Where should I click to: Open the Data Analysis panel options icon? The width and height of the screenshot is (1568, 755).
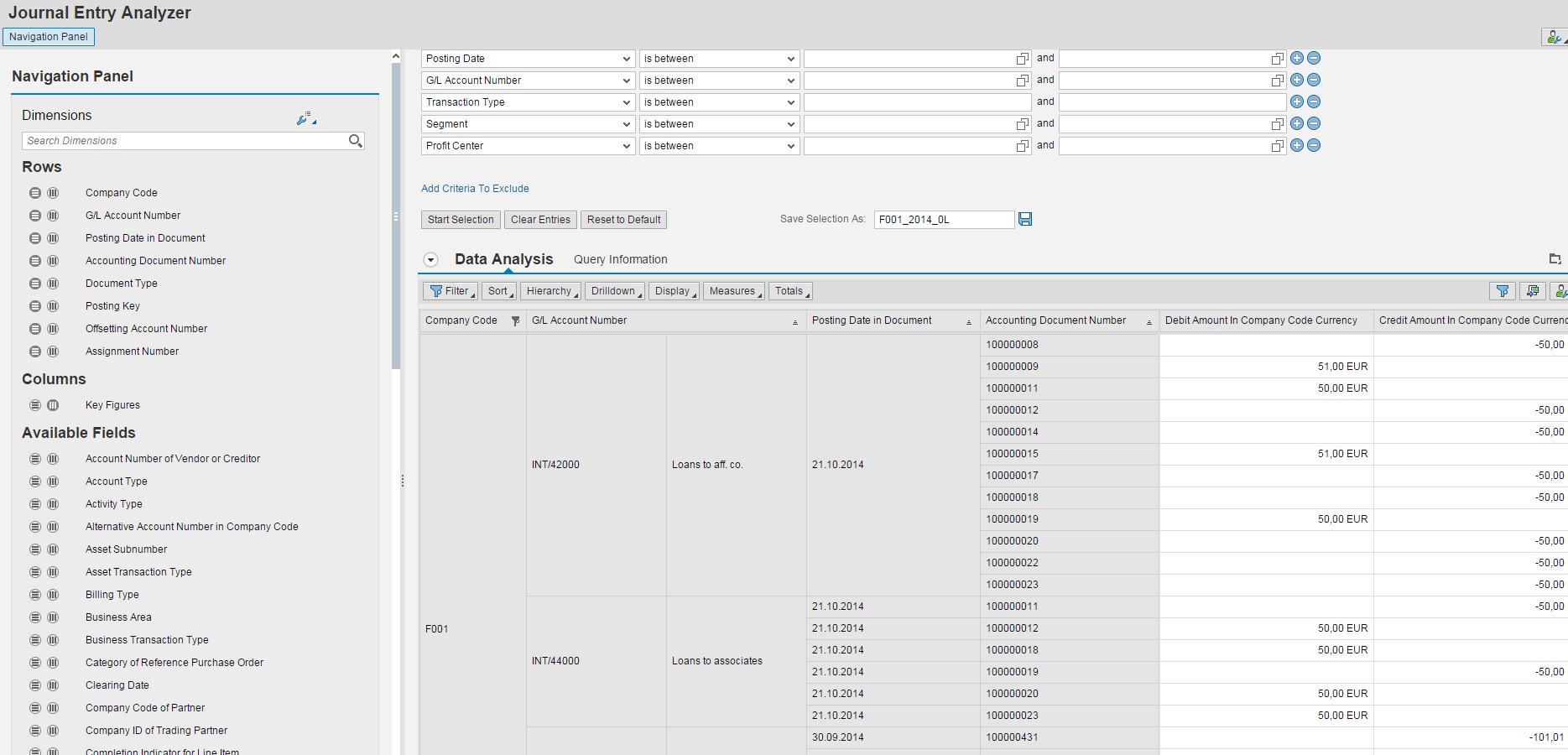(1555, 259)
